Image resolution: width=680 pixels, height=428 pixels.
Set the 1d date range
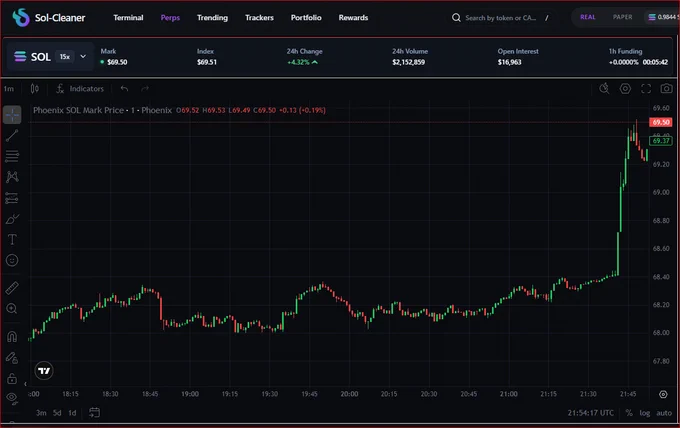(x=72, y=413)
